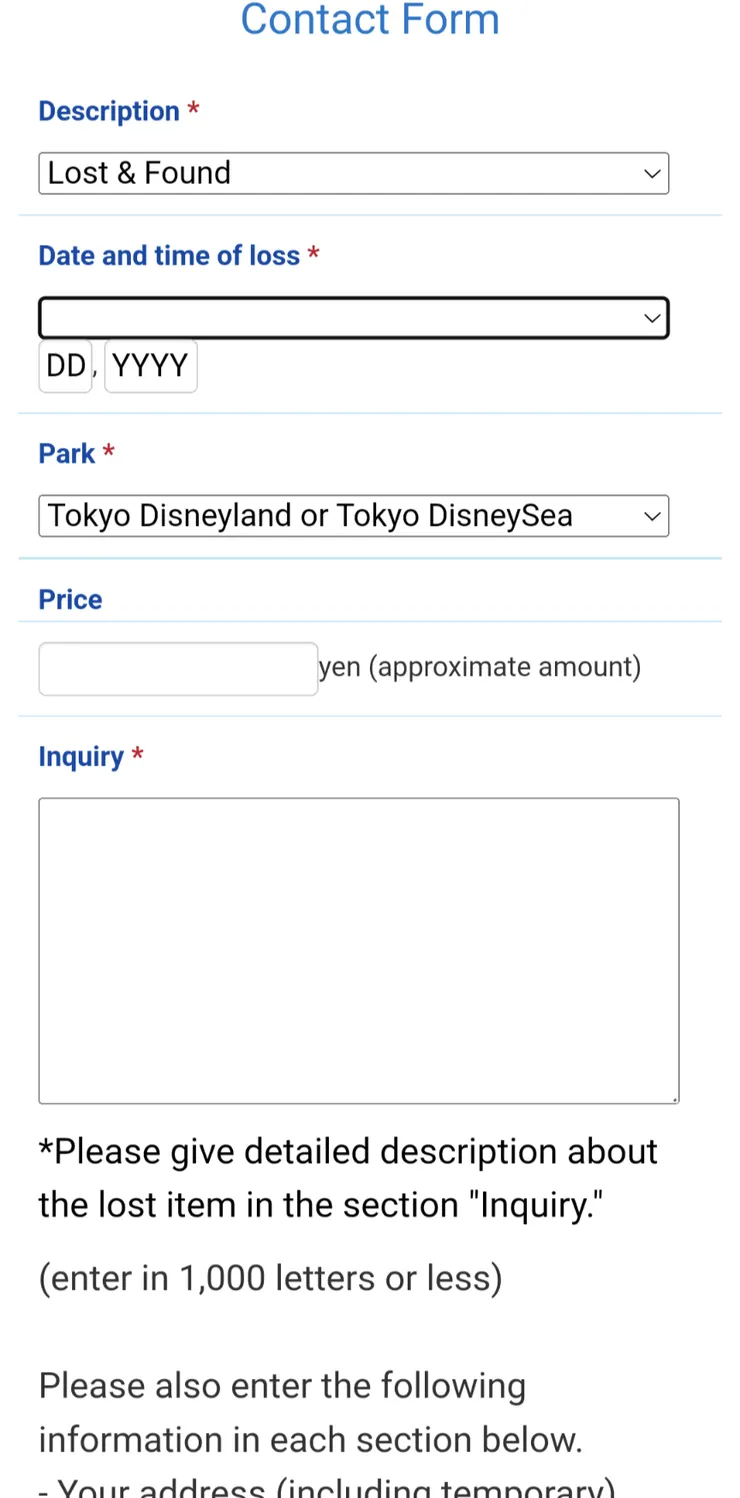Viewport: 740px width, 1498px height.
Task: Expand the Park dropdown with Tokyo Disneyland
Action: (340, 516)
